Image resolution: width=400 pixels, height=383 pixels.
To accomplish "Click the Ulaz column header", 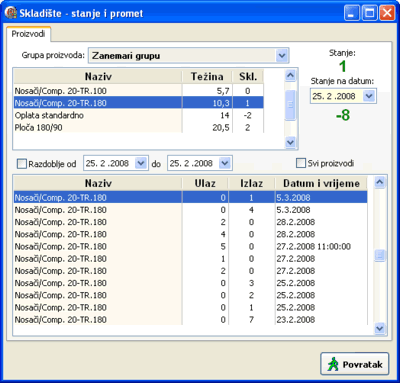I will click(205, 183).
